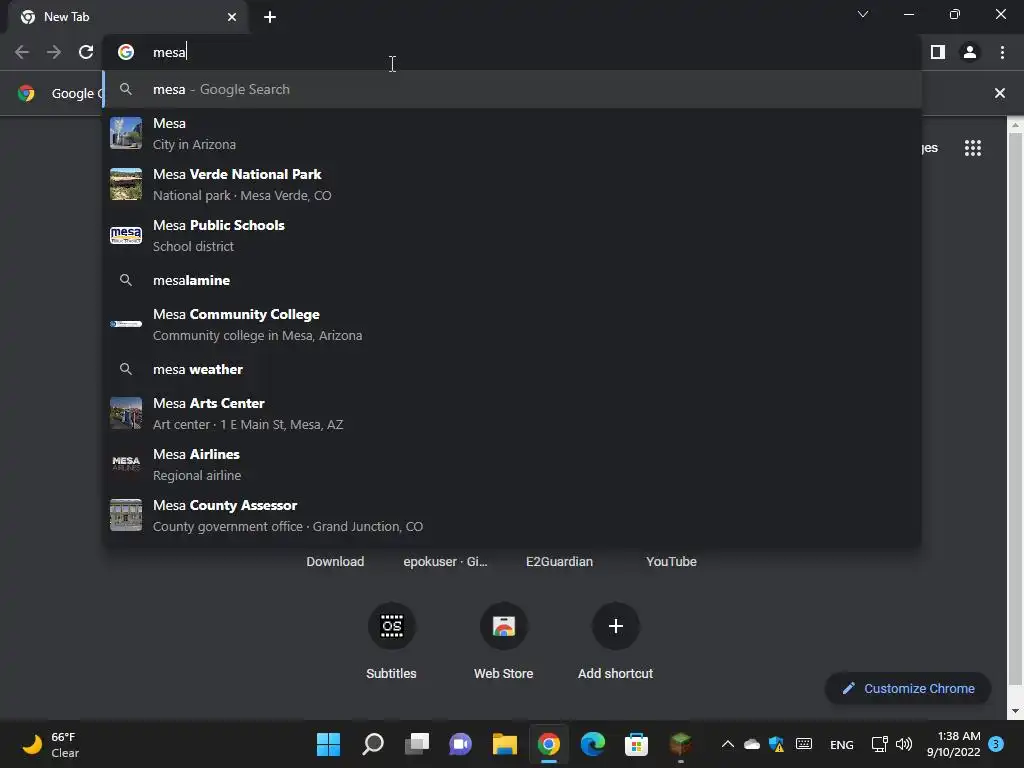1024x768 pixels.
Task: Choose the Mesa City in Arizona suggestion
Action: coord(512,134)
